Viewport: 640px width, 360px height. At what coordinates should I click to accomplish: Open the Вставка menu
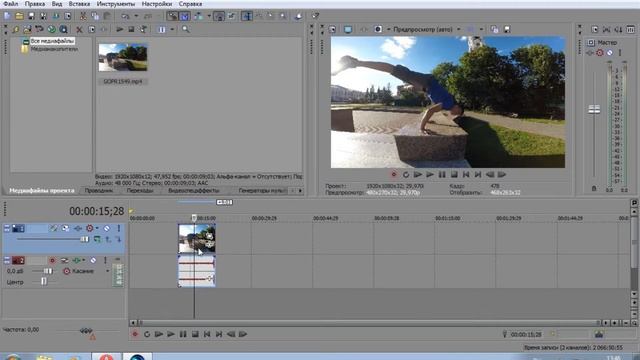(79, 4)
